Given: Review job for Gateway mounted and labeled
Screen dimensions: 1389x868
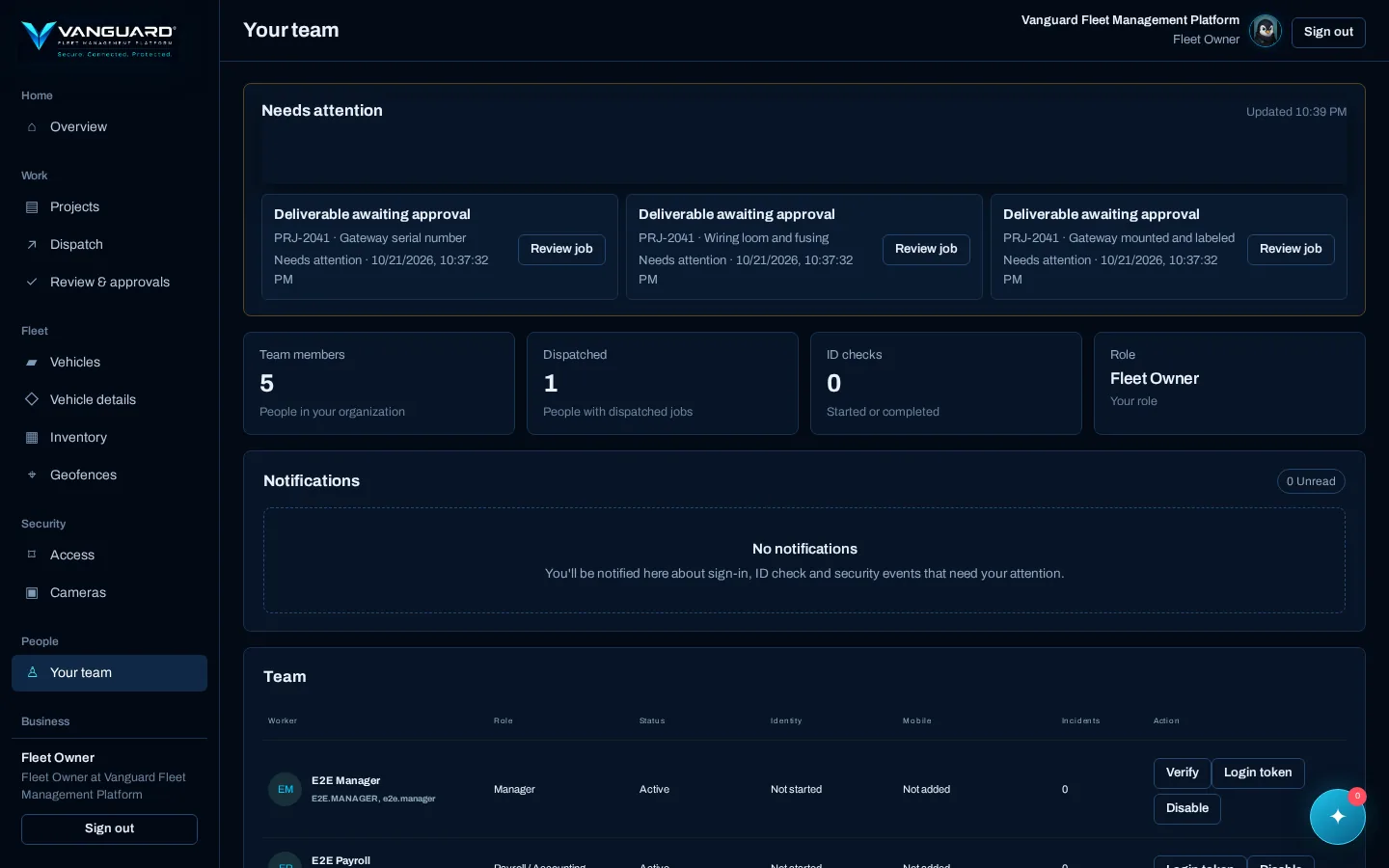Looking at the screenshot, I should (1291, 249).
